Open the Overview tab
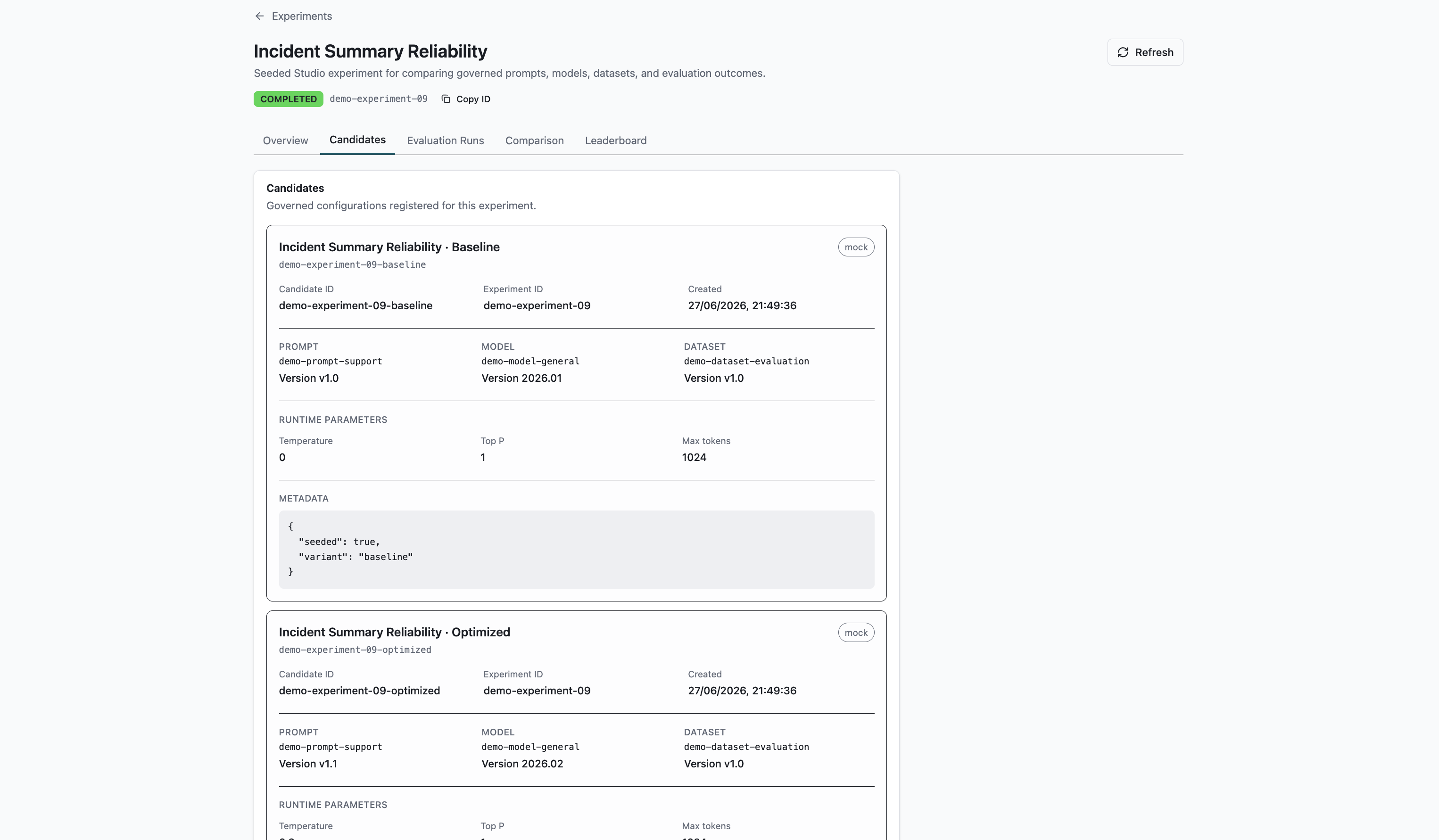The width and height of the screenshot is (1439, 840). [x=285, y=140]
